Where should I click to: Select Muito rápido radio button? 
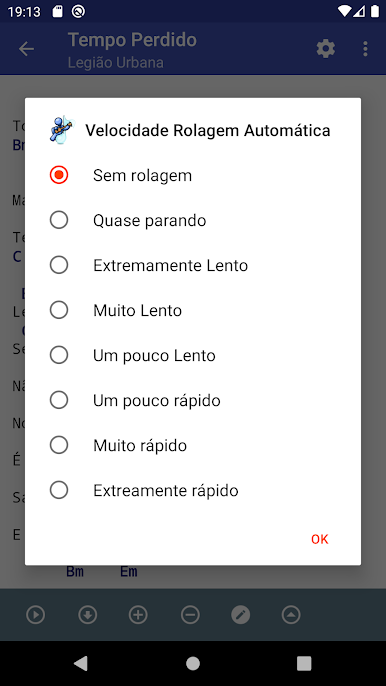pos(193,445)
